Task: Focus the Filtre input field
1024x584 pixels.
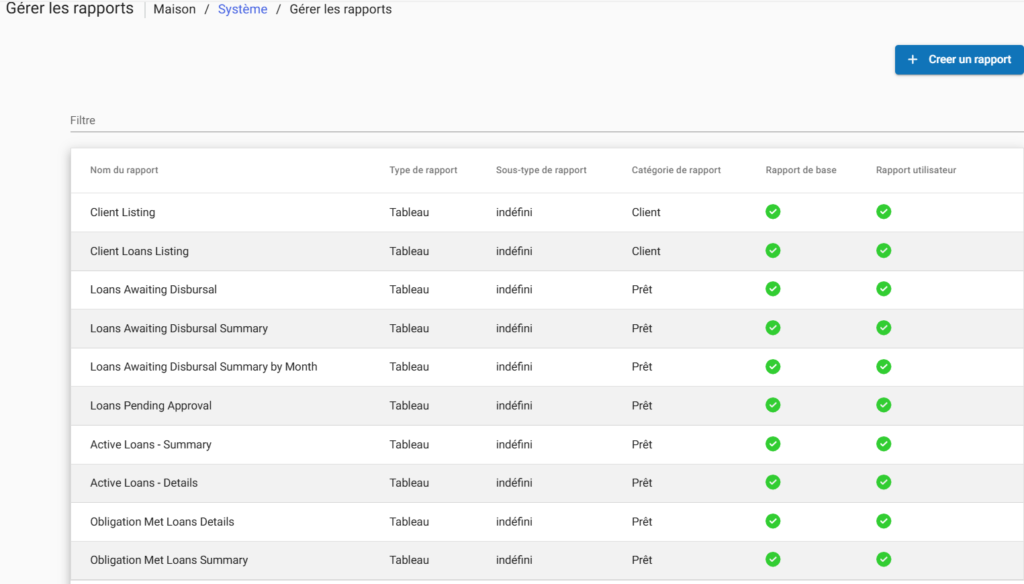Action: point(540,120)
